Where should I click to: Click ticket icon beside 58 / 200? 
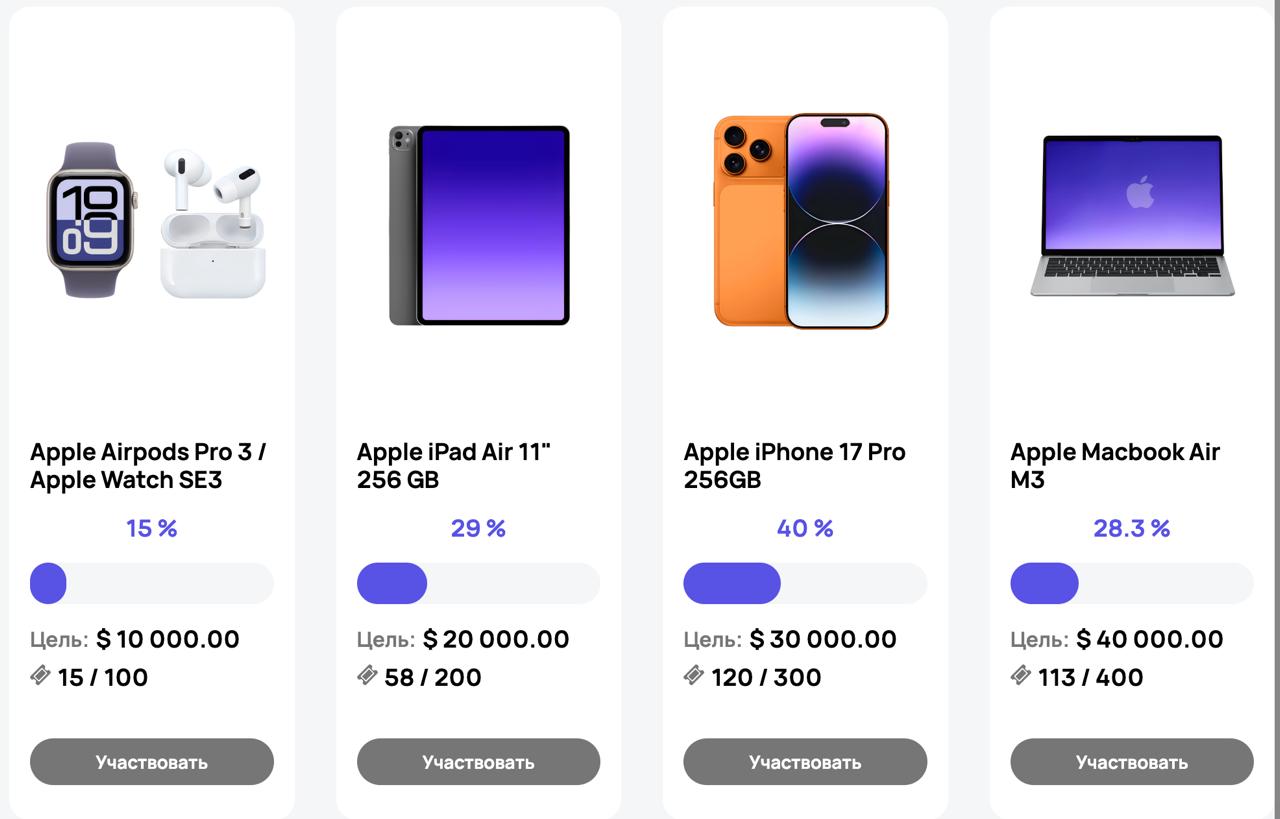point(367,677)
